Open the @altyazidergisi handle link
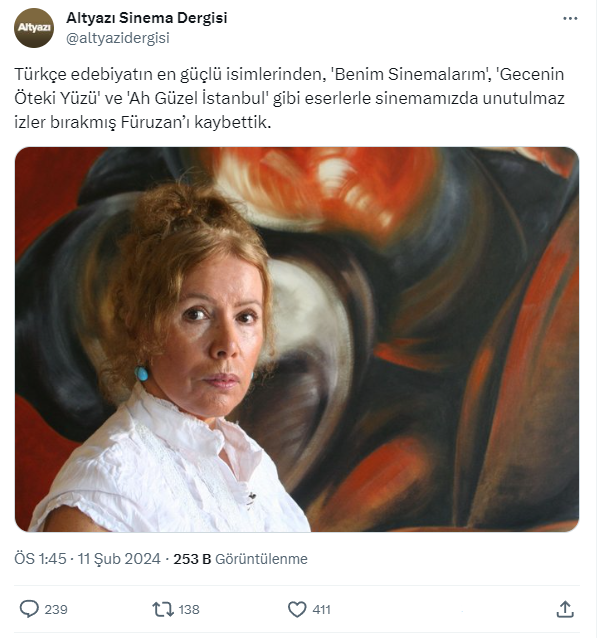 click(118, 38)
